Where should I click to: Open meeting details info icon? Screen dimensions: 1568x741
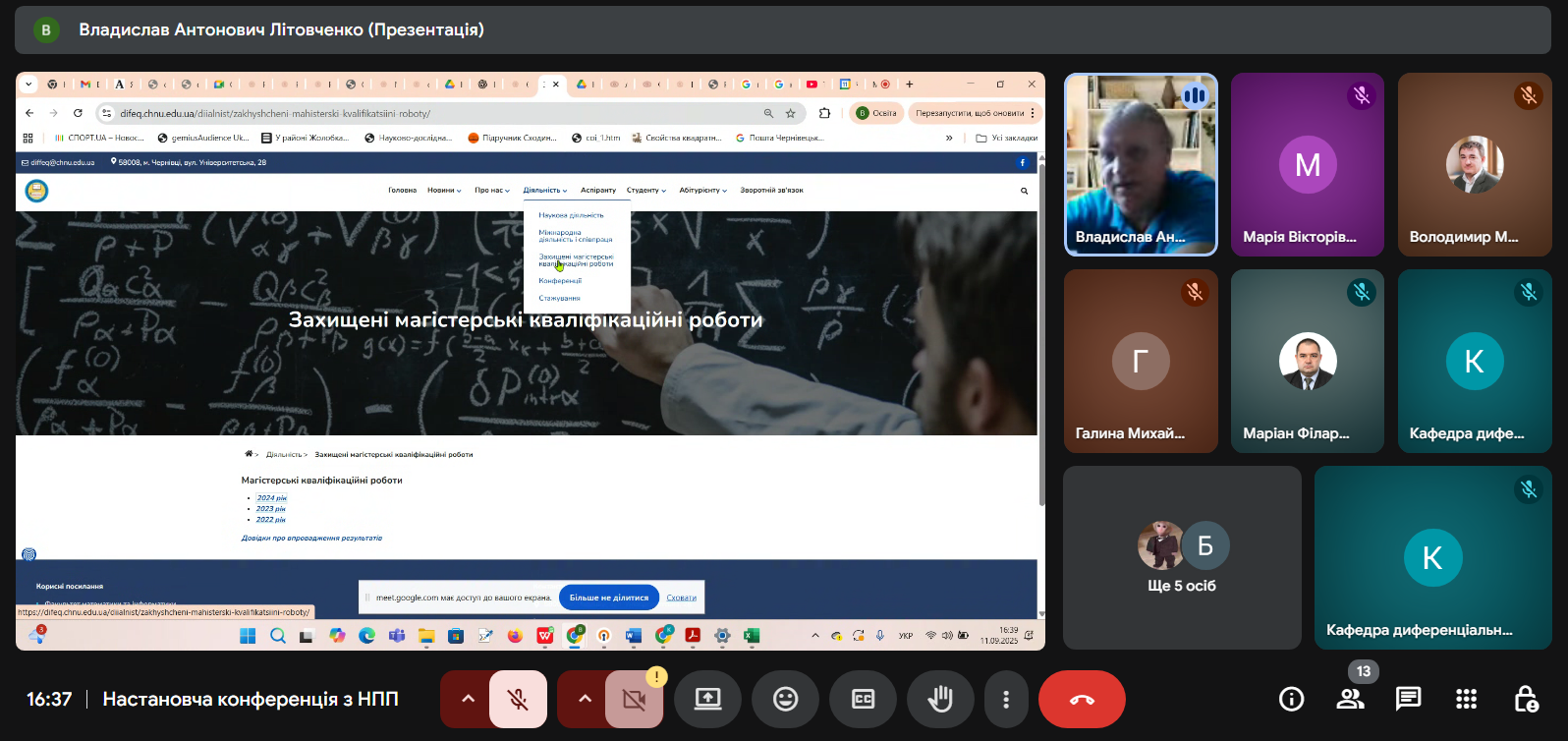pyautogui.click(x=1291, y=699)
